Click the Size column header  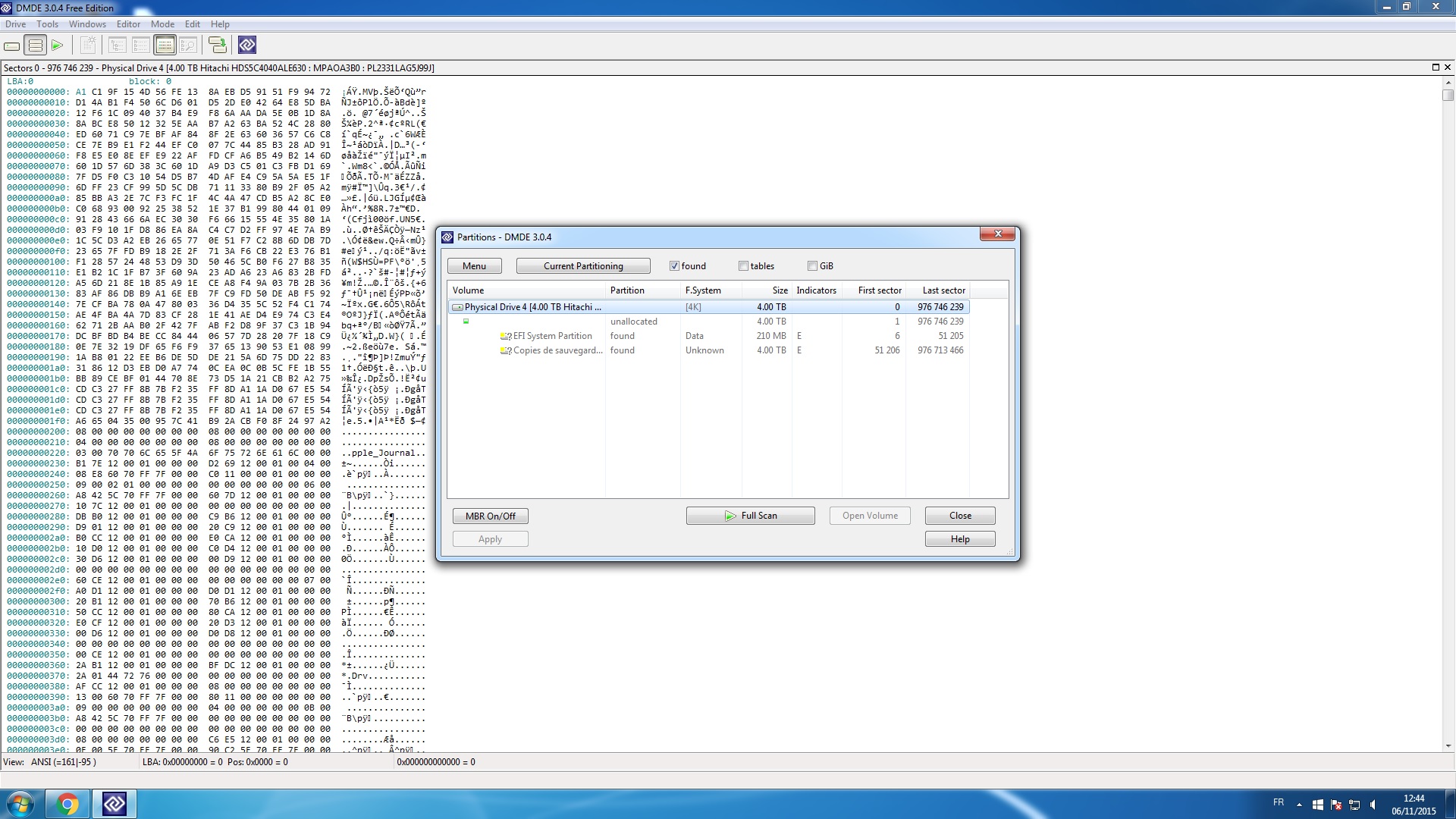coord(767,290)
